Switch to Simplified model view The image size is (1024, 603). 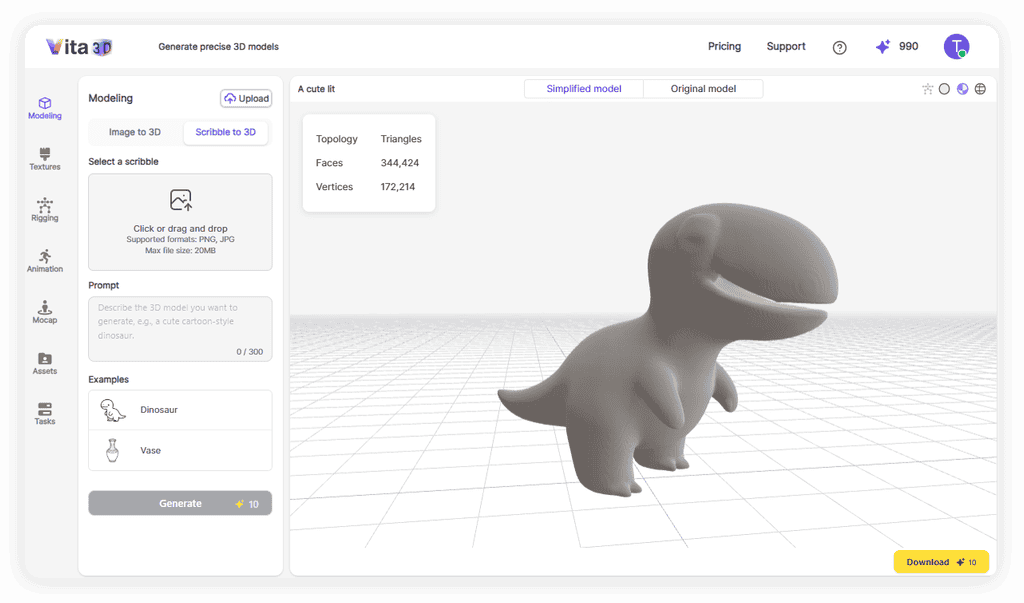point(583,88)
